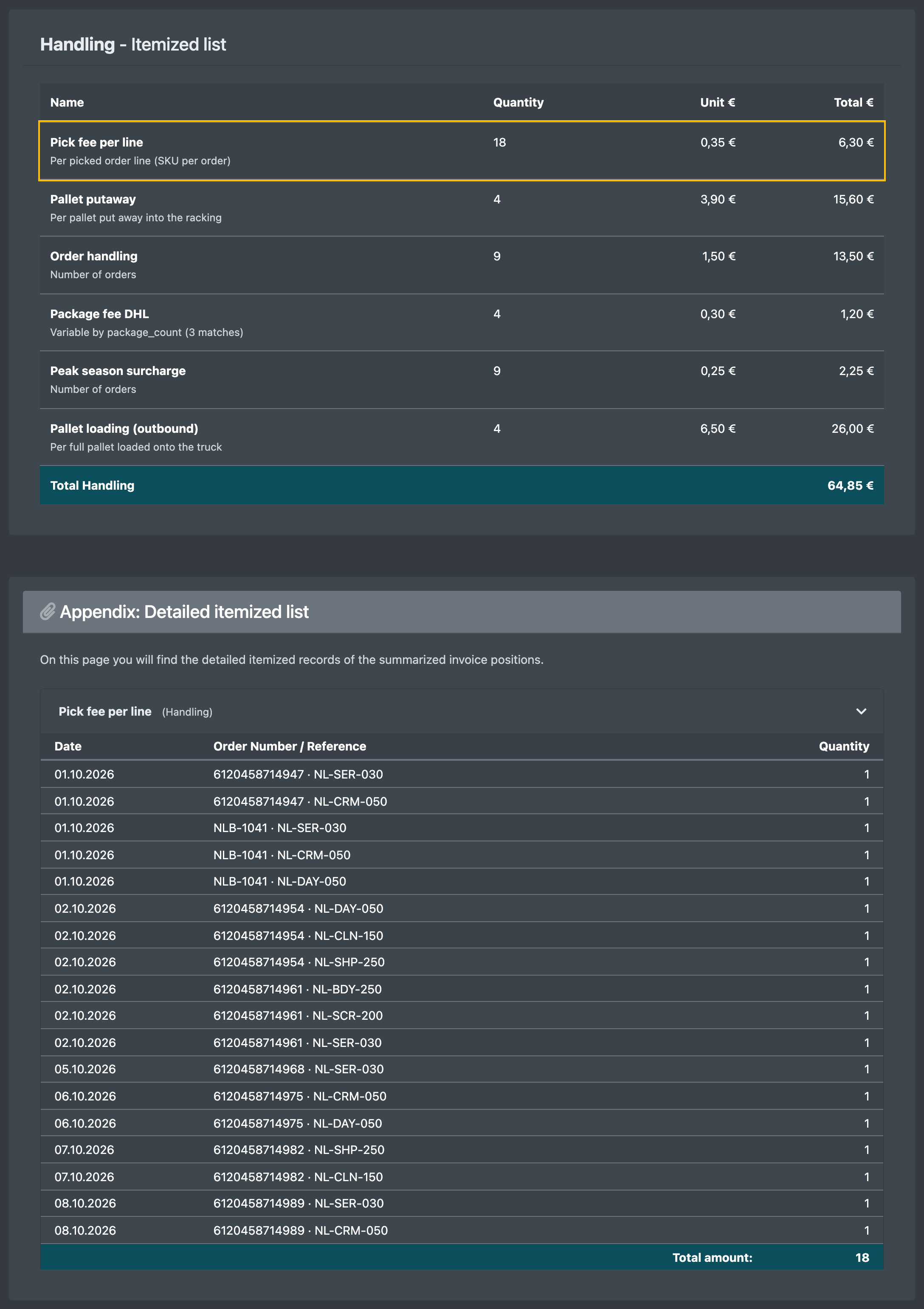Screen dimensions: 924x1309
Task: Click order 6120458714975 · NL-DAY-050 entry
Action: [298, 1124]
